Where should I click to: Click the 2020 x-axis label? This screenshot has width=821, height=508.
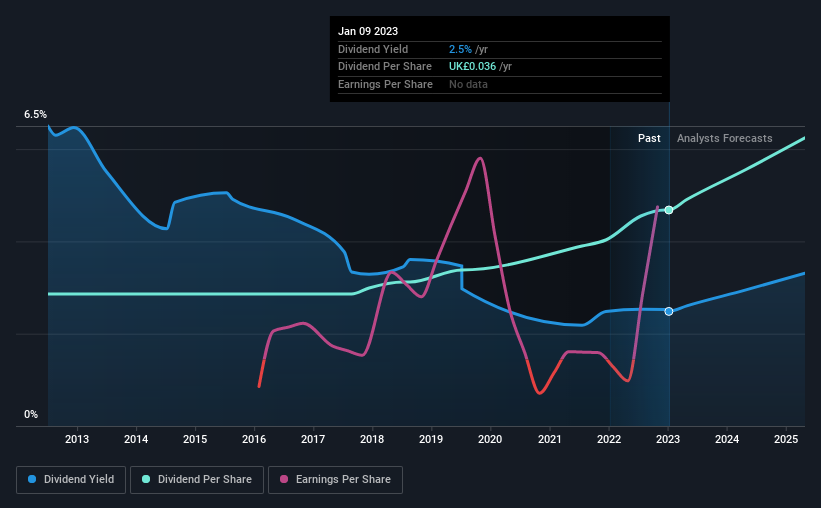click(x=490, y=439)
